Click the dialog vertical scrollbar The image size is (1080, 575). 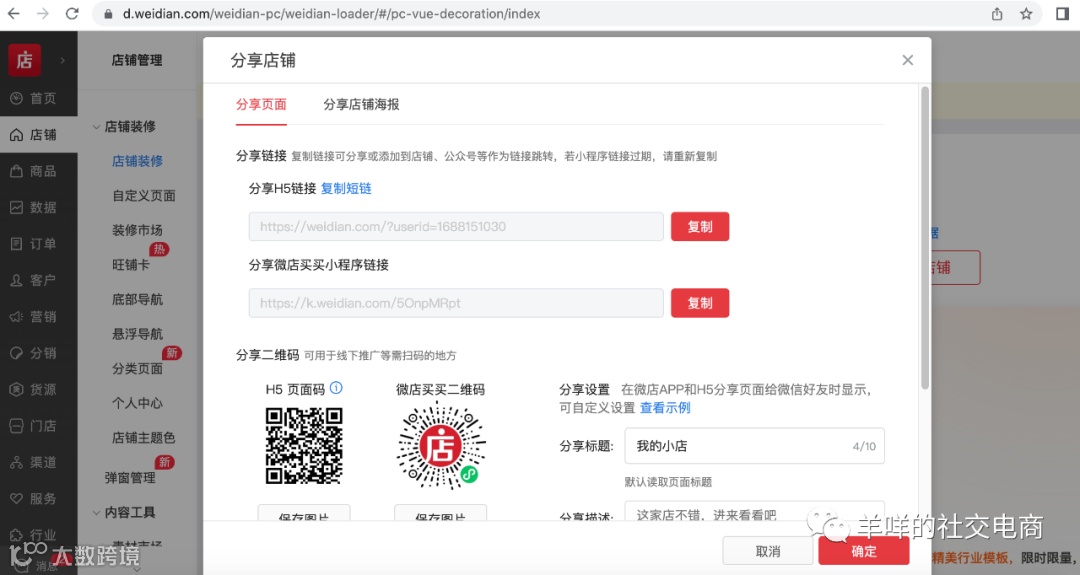click(x=924, y=238)
